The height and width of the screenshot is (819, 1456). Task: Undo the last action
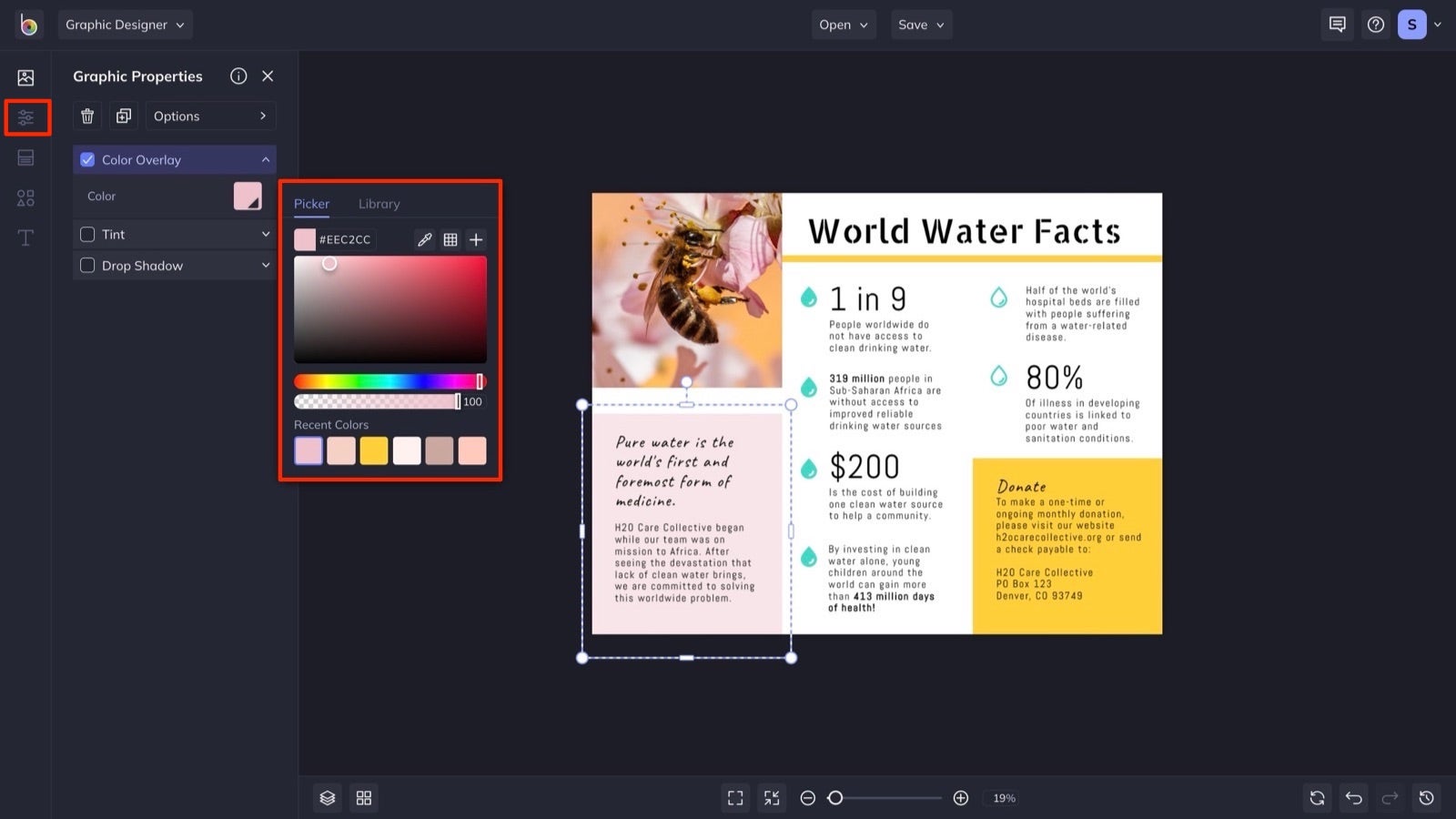click(x=1353, y=797)
